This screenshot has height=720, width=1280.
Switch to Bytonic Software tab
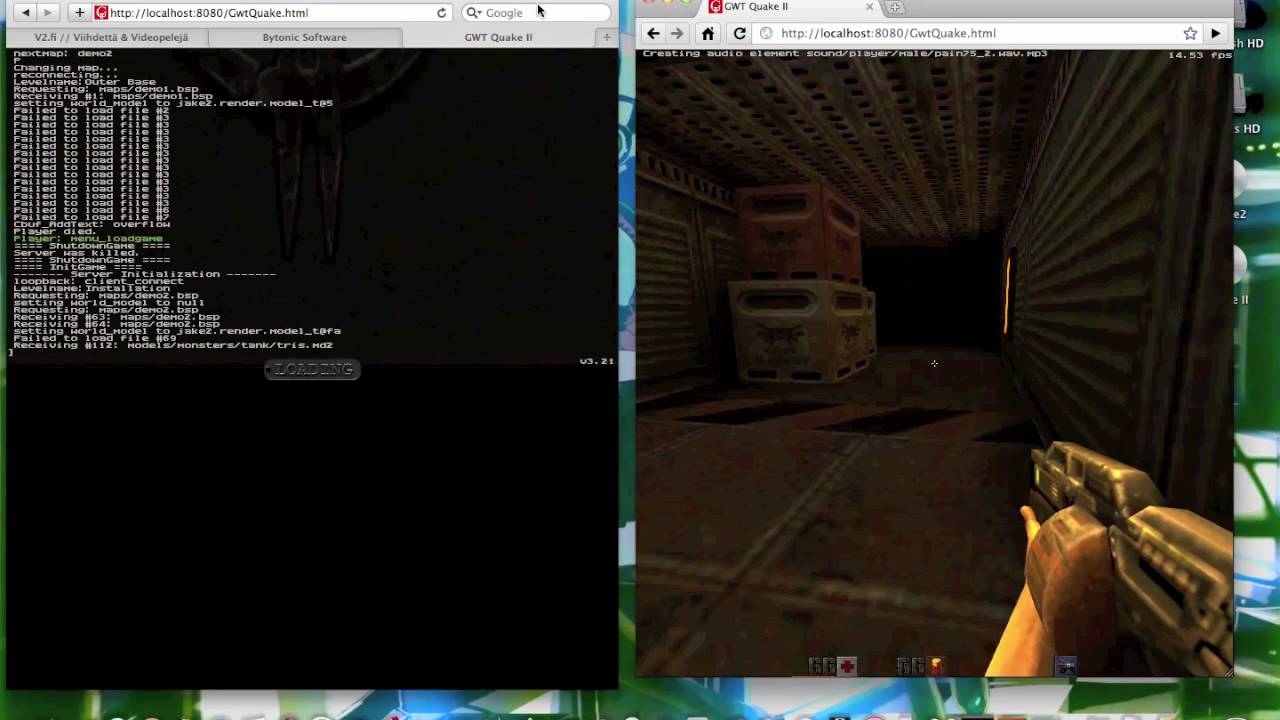point(304,37)
